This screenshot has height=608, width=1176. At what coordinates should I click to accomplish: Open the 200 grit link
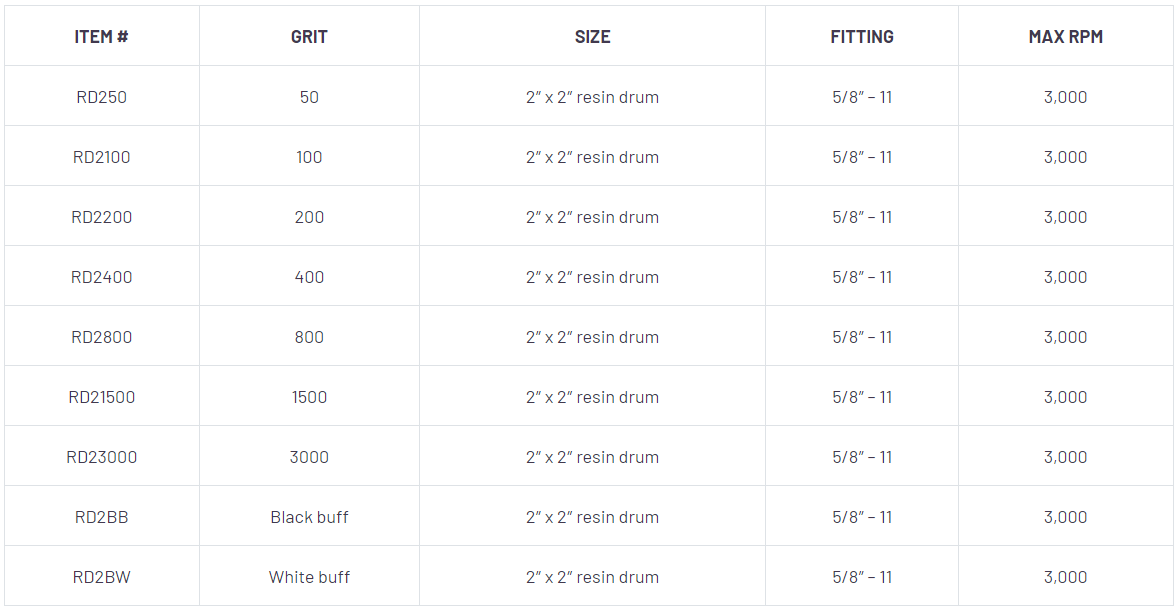coord(309,217)
